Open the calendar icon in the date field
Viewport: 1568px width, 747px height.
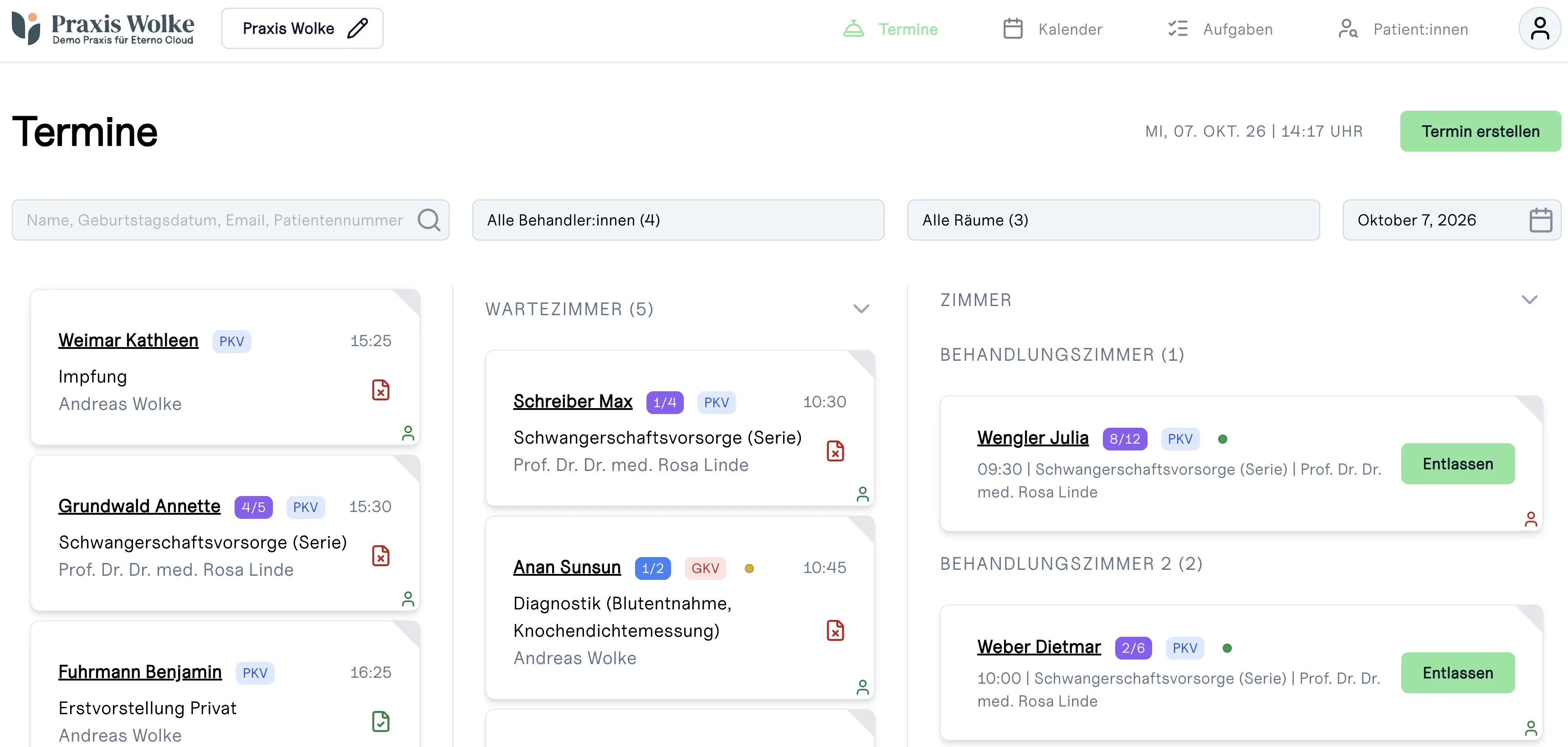(1541, 220)
